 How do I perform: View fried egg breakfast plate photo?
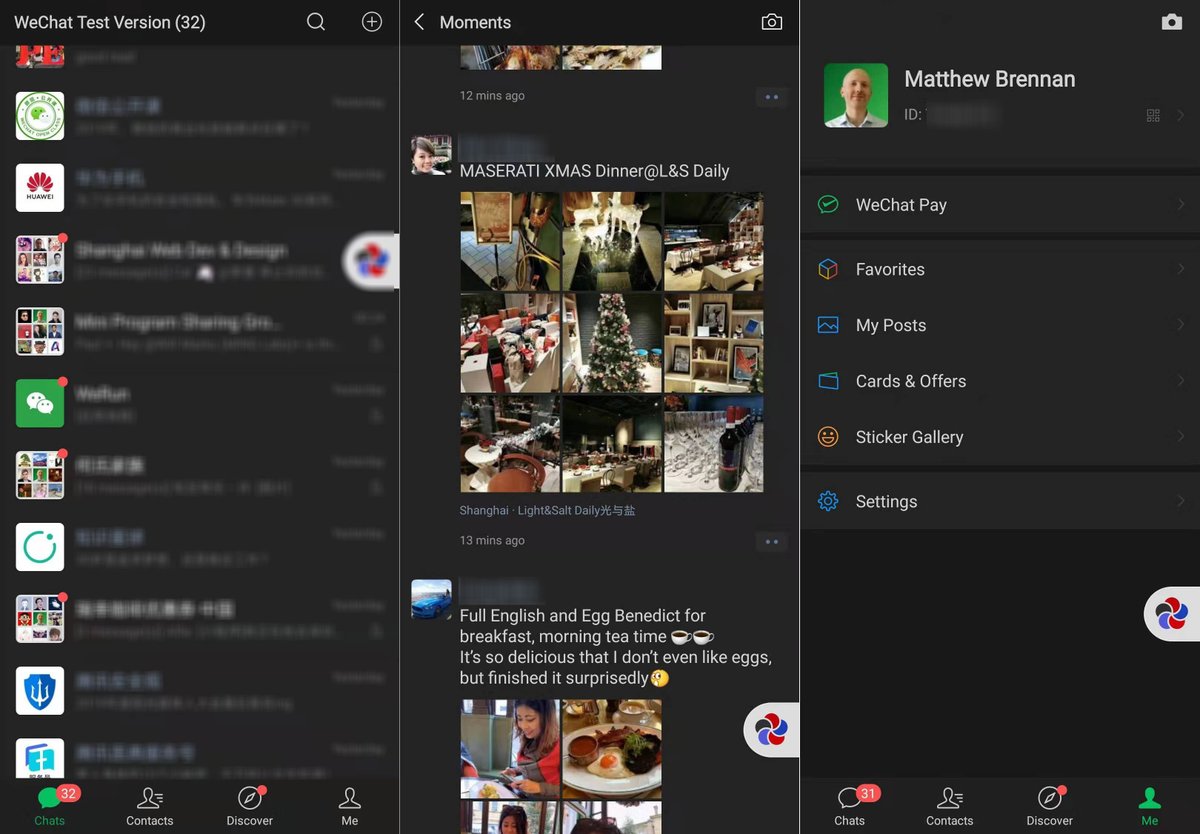[x=612, y=748]
